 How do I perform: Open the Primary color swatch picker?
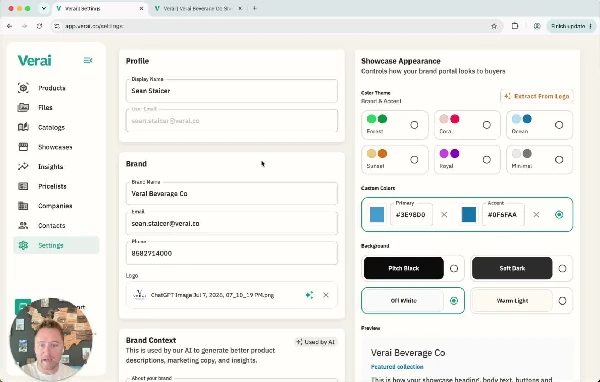coord(377,215)
